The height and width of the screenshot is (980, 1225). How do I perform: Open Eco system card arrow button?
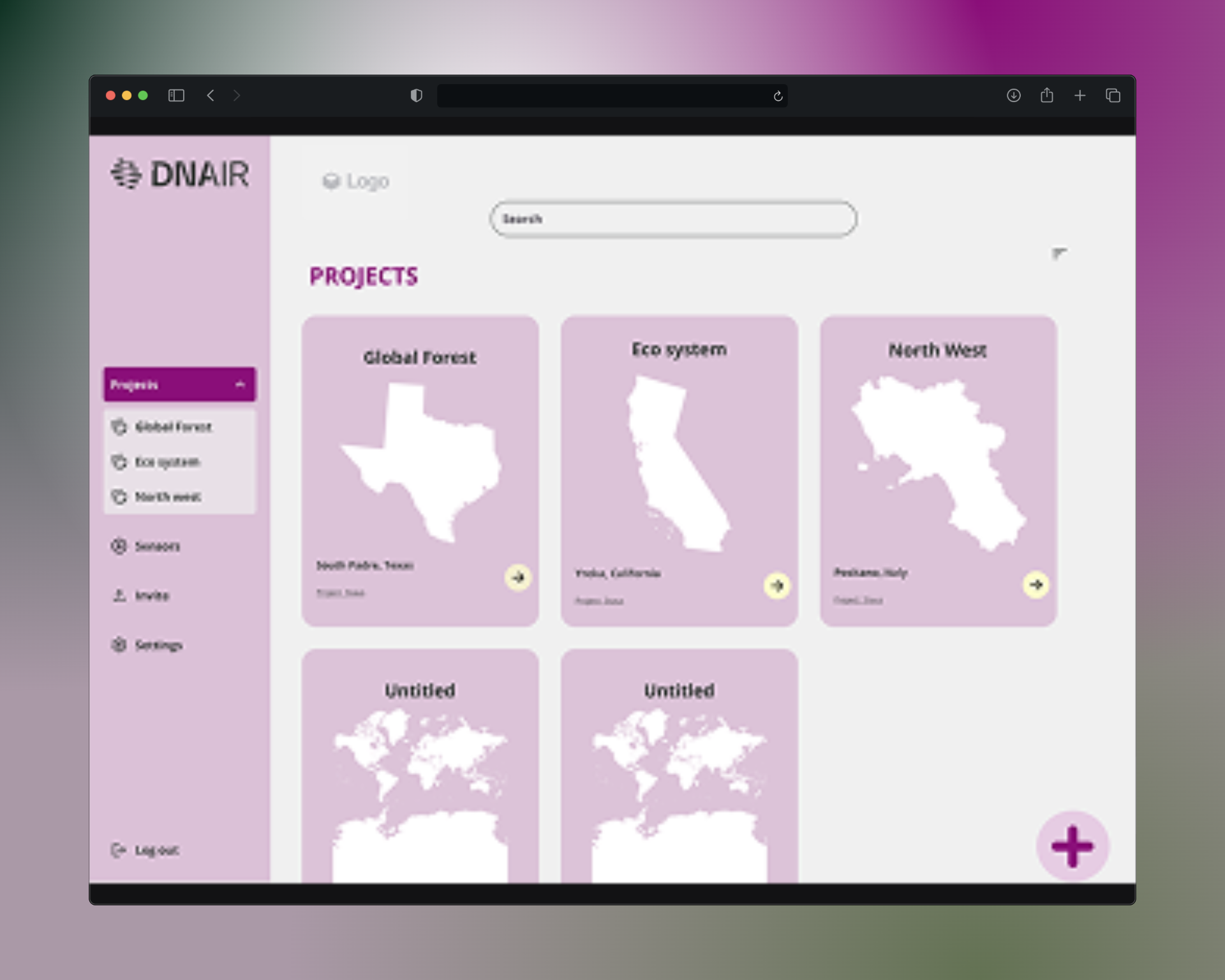coord(776,585)
